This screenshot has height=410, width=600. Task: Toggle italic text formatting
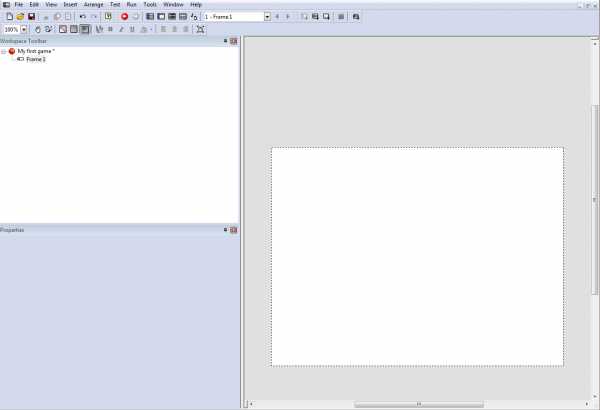pos(121,29)
